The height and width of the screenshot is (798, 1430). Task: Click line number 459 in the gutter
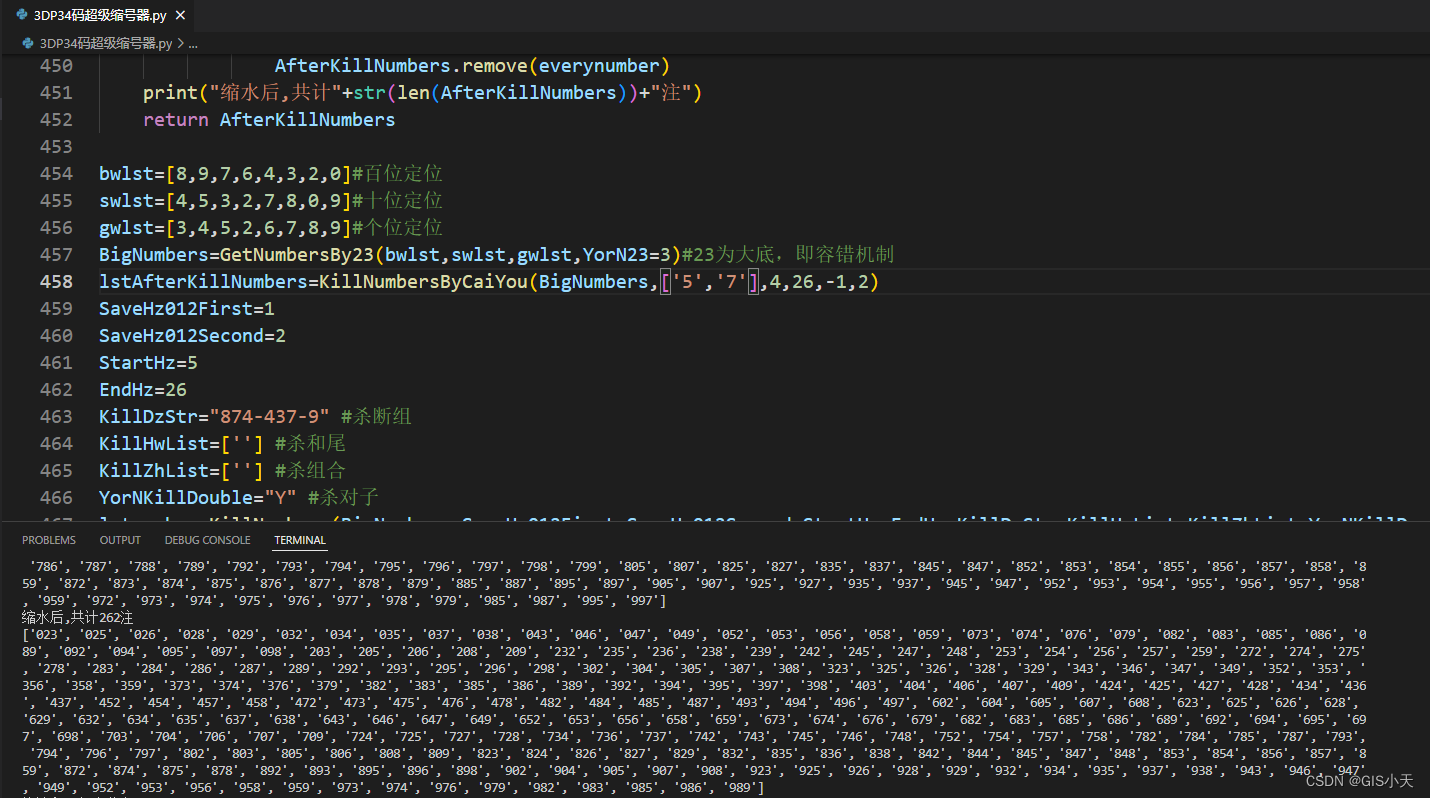pos(56,309)
